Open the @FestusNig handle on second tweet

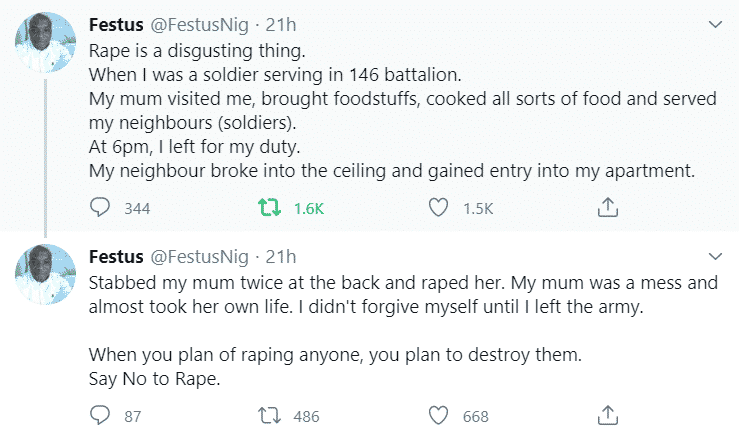202,257
